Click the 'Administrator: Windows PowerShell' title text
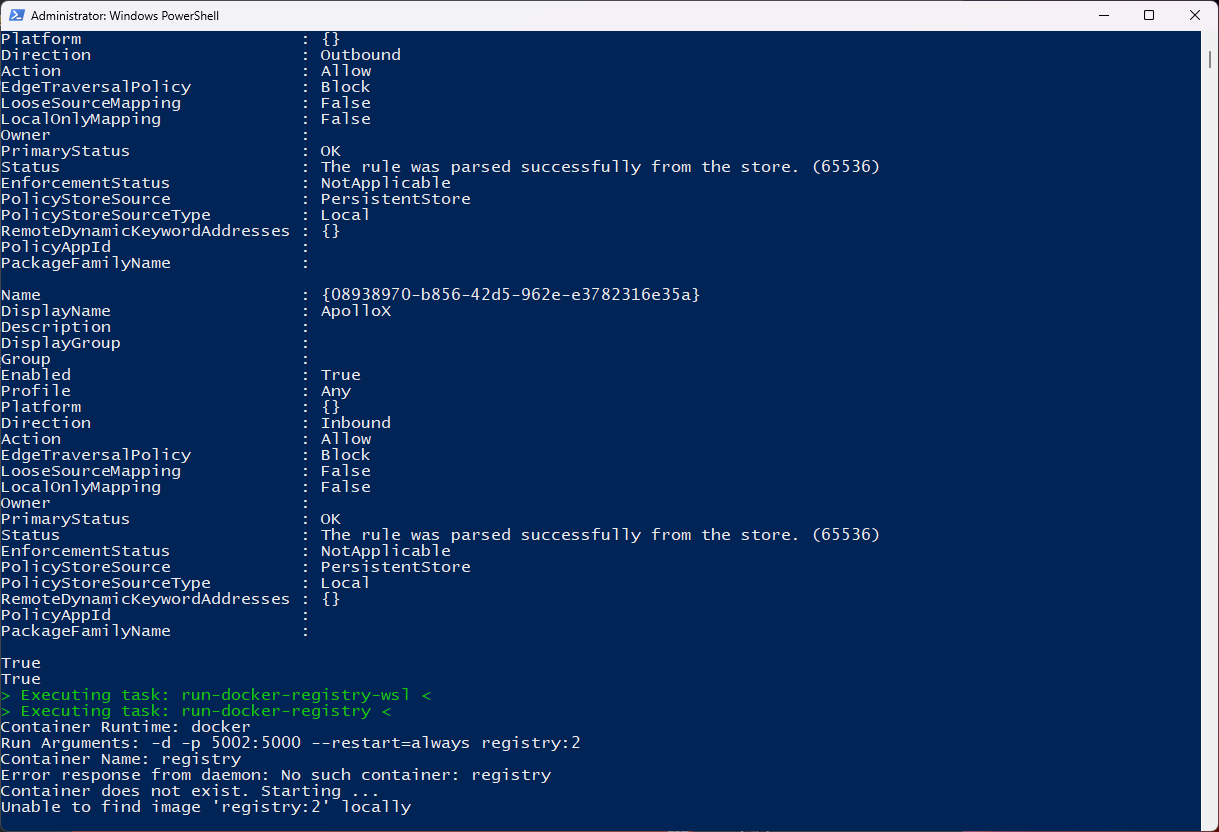The height and width of the screenshot is (832, 1219). pos(125,16)
